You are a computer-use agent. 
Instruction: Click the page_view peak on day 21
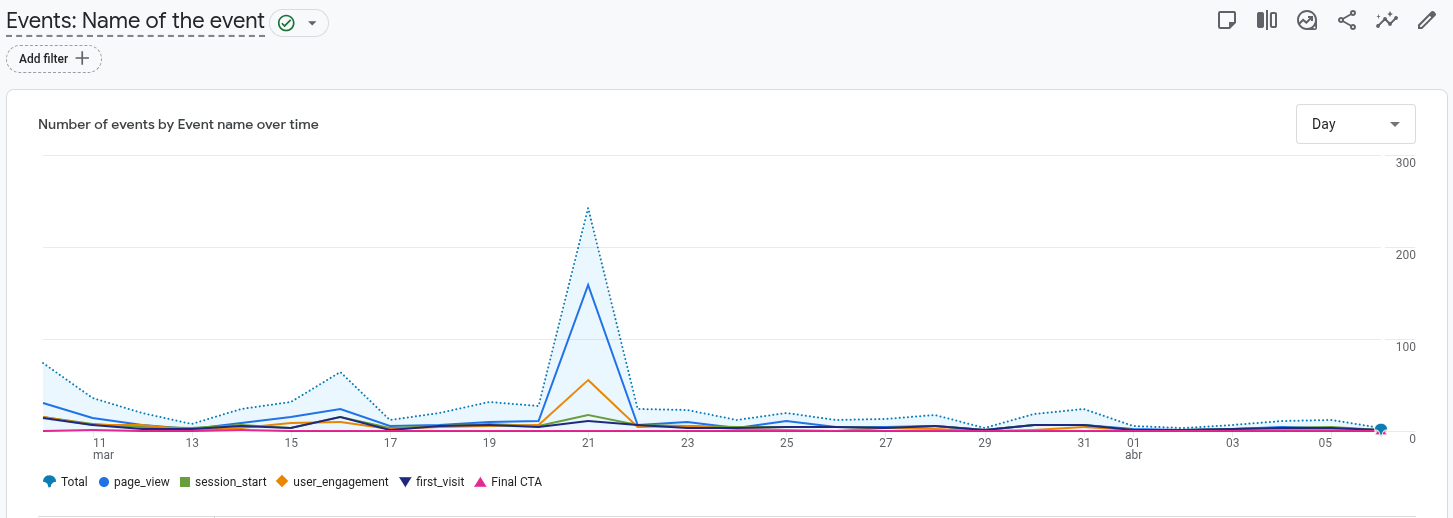pos(588,285)
